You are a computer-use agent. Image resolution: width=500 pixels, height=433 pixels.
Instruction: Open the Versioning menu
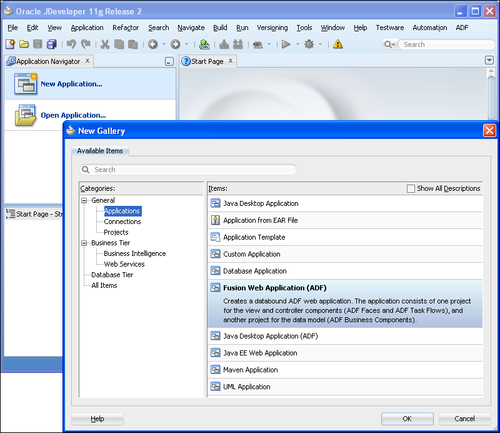272,28
